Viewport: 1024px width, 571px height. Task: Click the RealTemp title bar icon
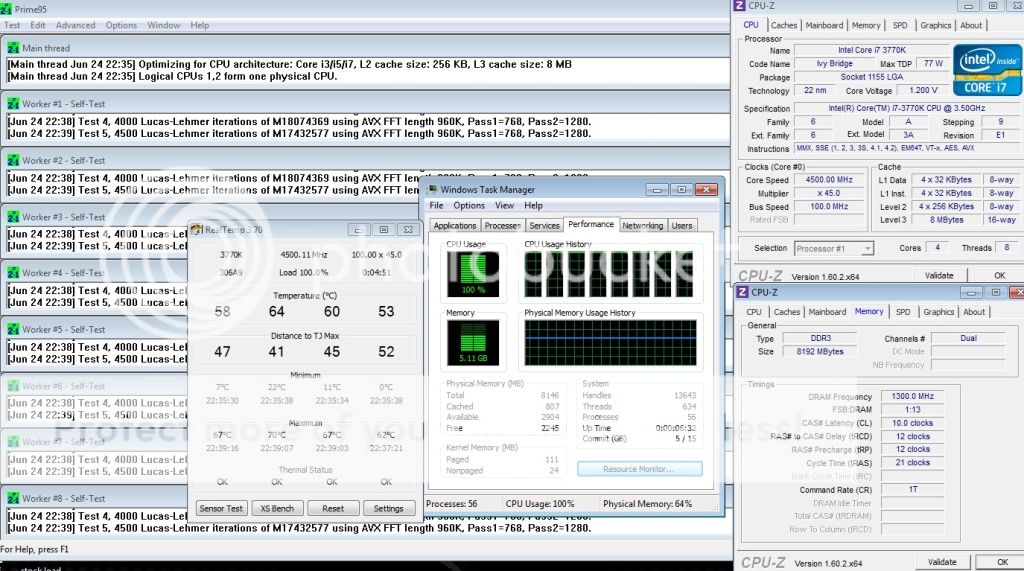(197, 229)
